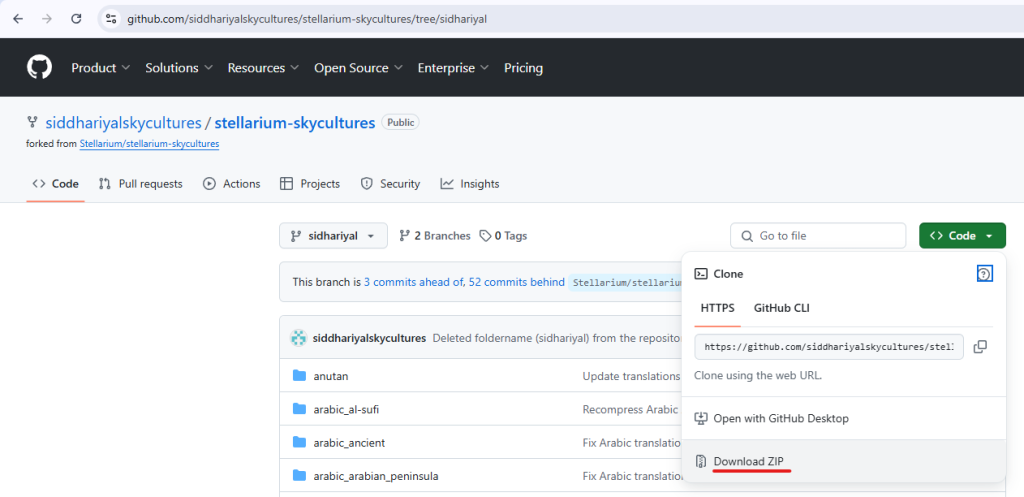The image size is (1024, 497).
Task: Open the Solutions navigation menu
Action: pos(179,68)
